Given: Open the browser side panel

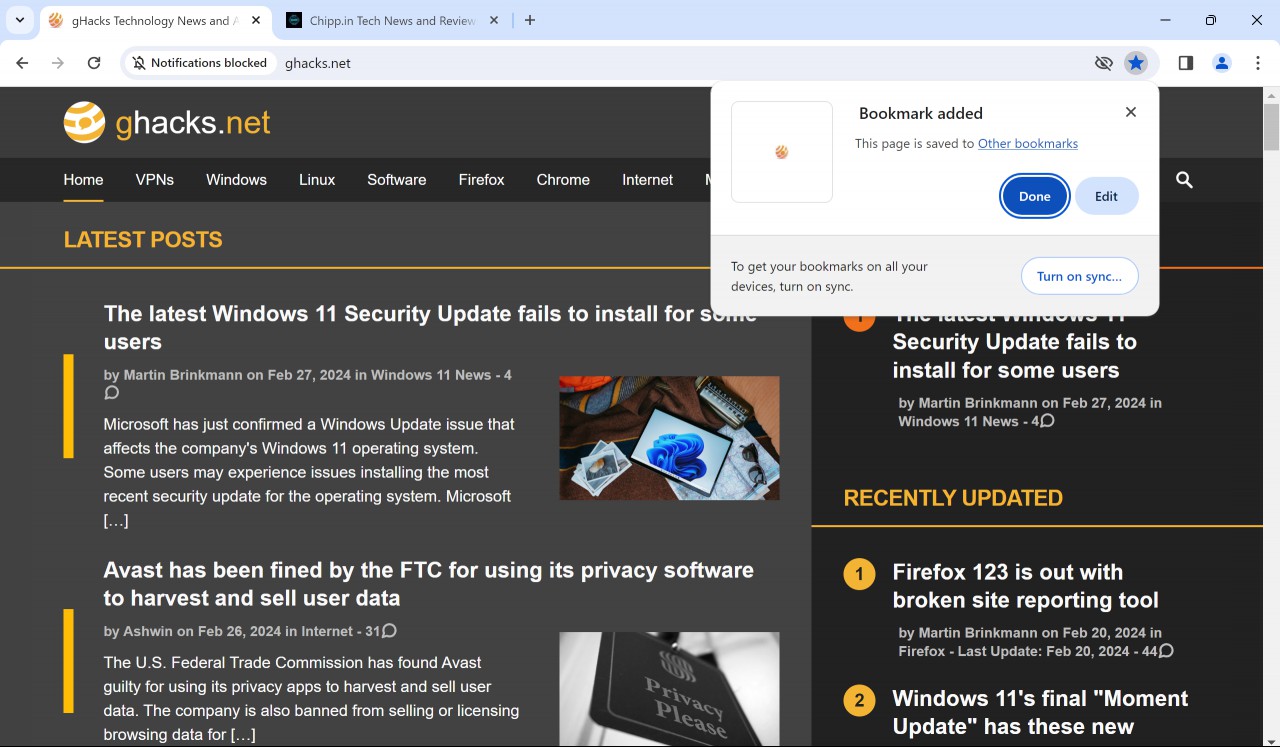Looking at the screenshot, I should pyautogui.click(x=1186, y=63).
